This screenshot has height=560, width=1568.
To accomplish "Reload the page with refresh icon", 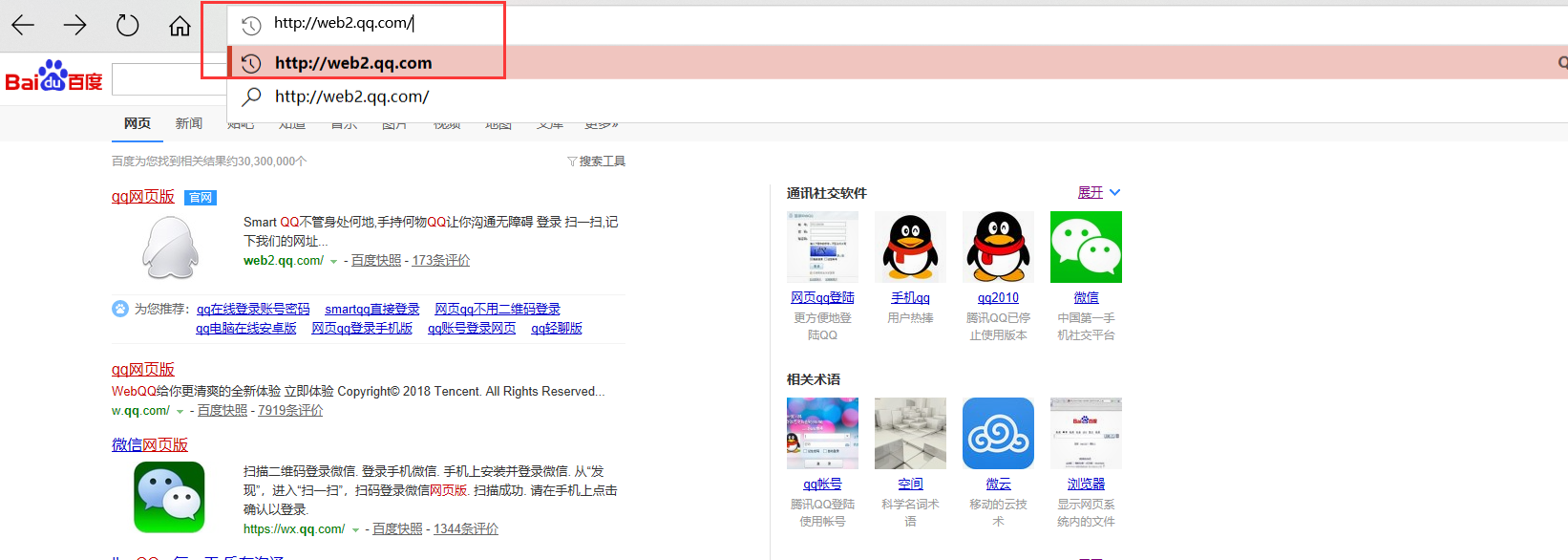I will [x=127, y=26].
